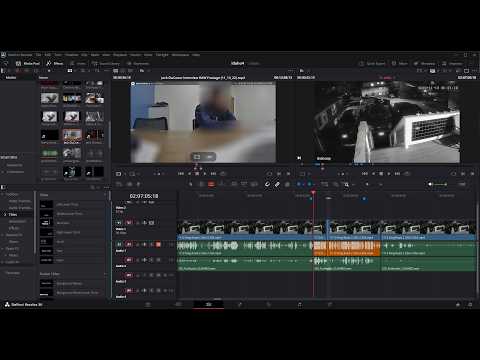
Task: Open the Fairlight menu
Action: tap(162, 55)
